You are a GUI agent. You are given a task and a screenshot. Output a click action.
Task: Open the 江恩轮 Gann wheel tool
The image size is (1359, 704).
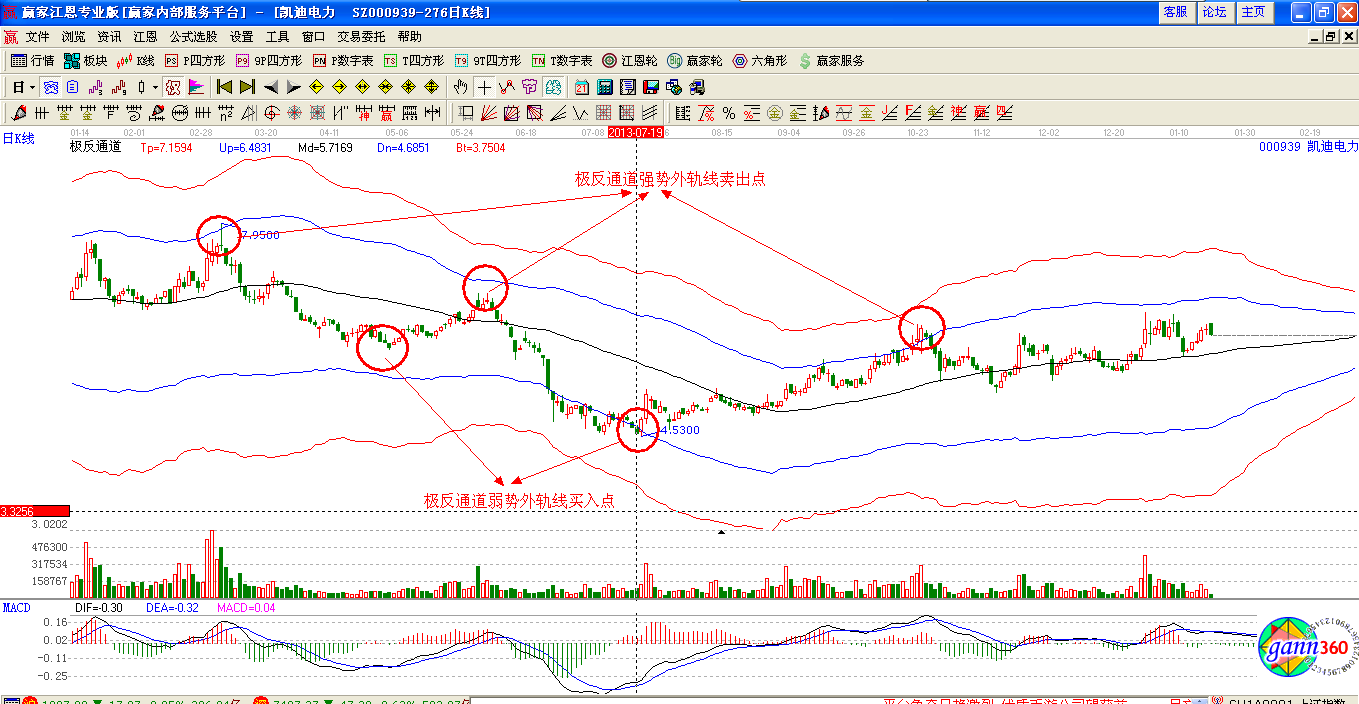pos(629,61)
